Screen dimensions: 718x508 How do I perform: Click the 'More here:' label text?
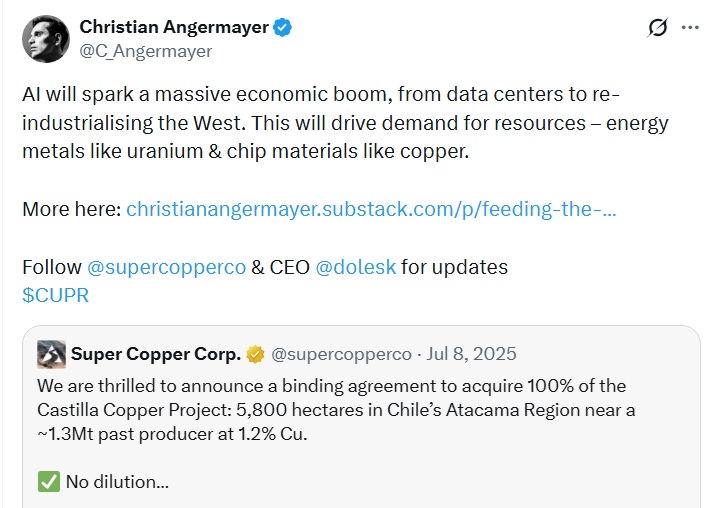pos(71,211)
